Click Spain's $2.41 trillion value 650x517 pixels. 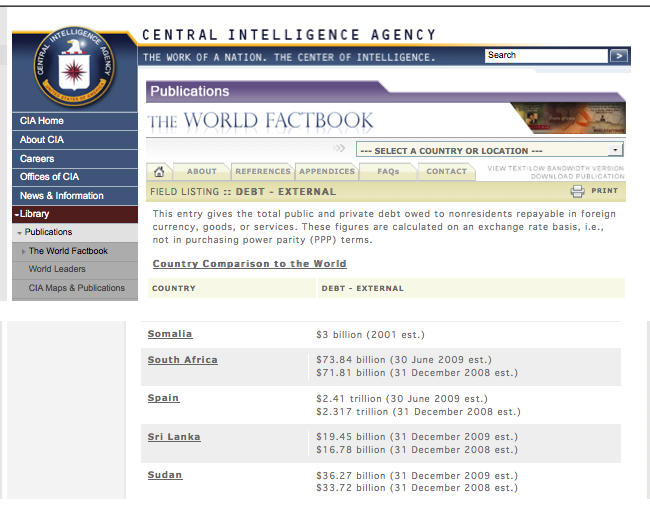tap(402, 399)
